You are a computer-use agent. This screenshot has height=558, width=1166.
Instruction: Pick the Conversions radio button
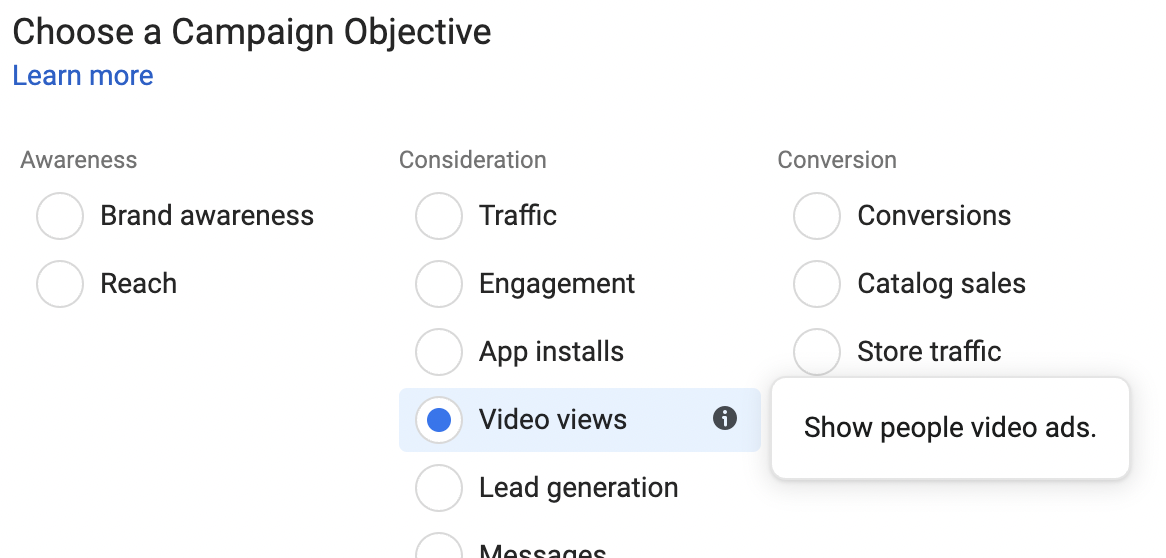click(817, 216)
